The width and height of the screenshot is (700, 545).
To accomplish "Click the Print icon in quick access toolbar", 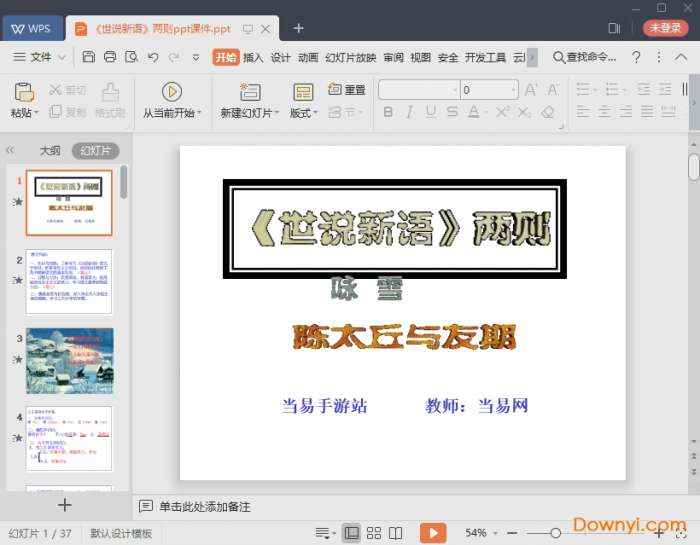I will pyautogui.click(x=110, y=57).
